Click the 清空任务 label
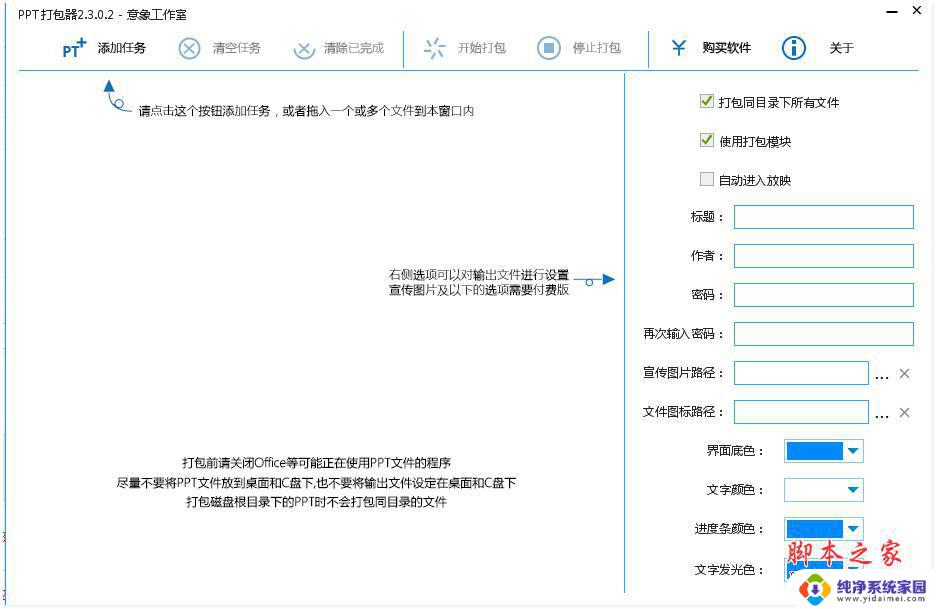The image size is (936, 609). coord(236,48)
